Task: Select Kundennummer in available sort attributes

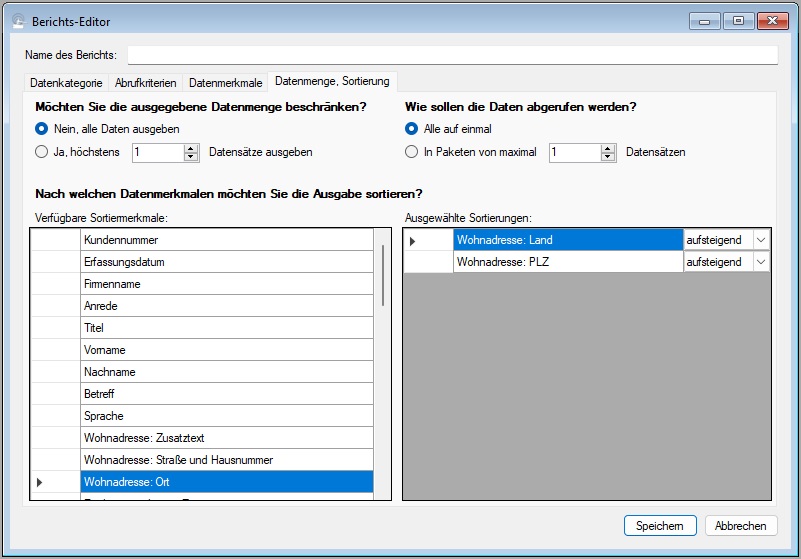Action: pyautogui.click(x=226, y=240)
